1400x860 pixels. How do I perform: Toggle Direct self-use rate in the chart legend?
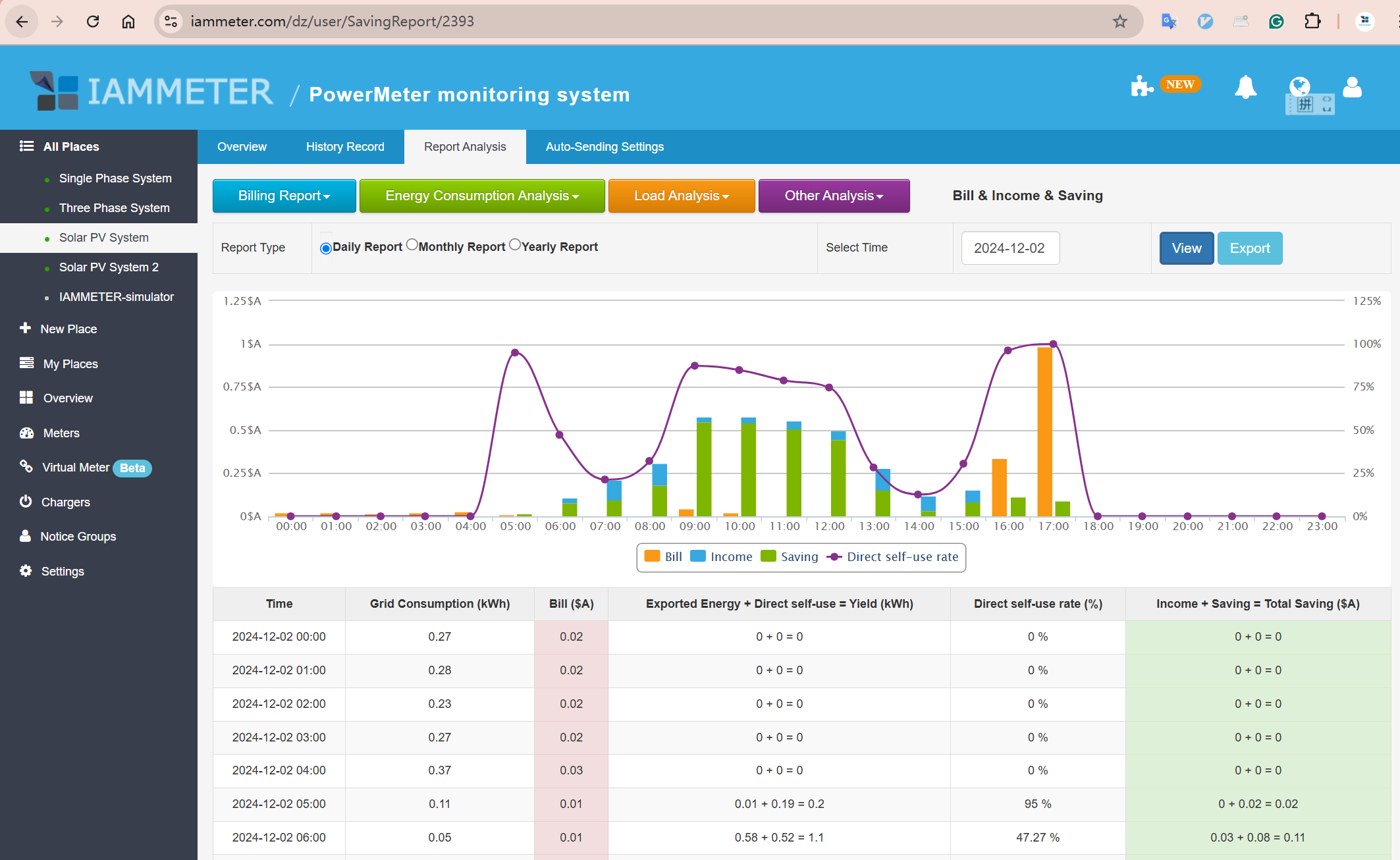coord(892,556)
